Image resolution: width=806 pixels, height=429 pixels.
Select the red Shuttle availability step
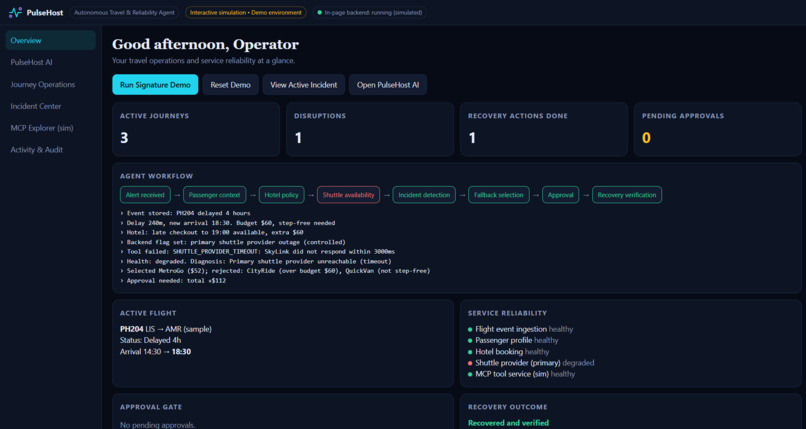(349, 195)
